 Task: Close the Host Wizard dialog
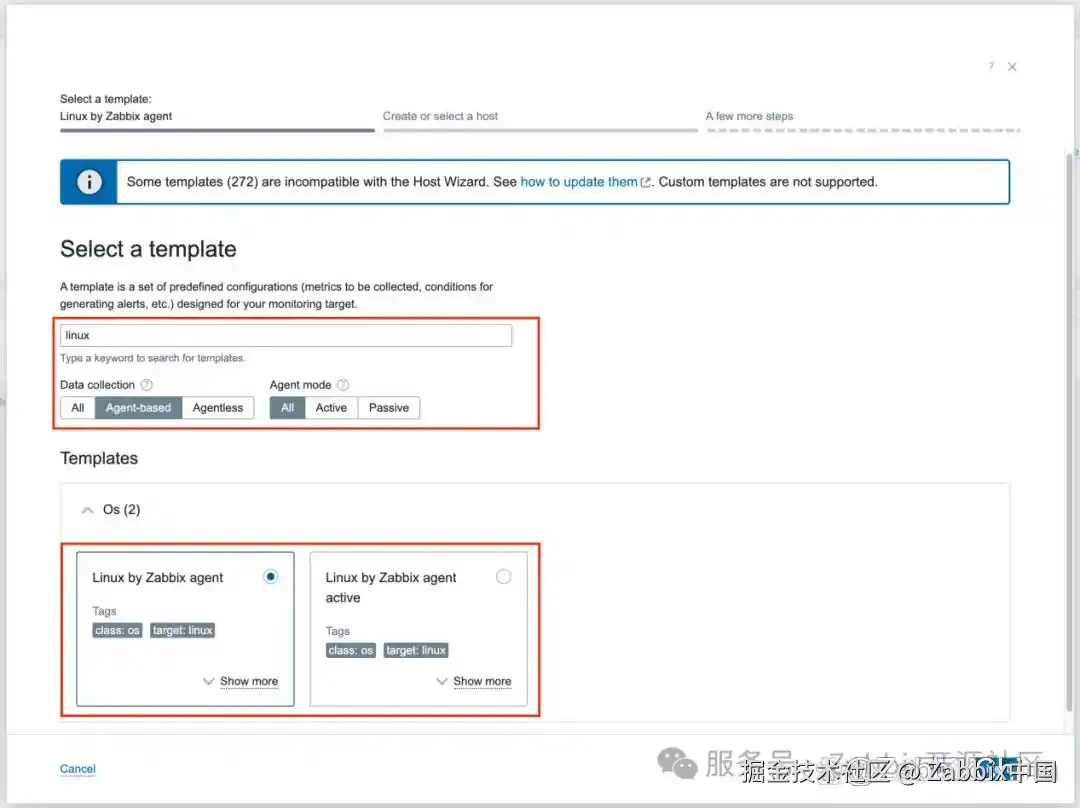[1012, 67]
